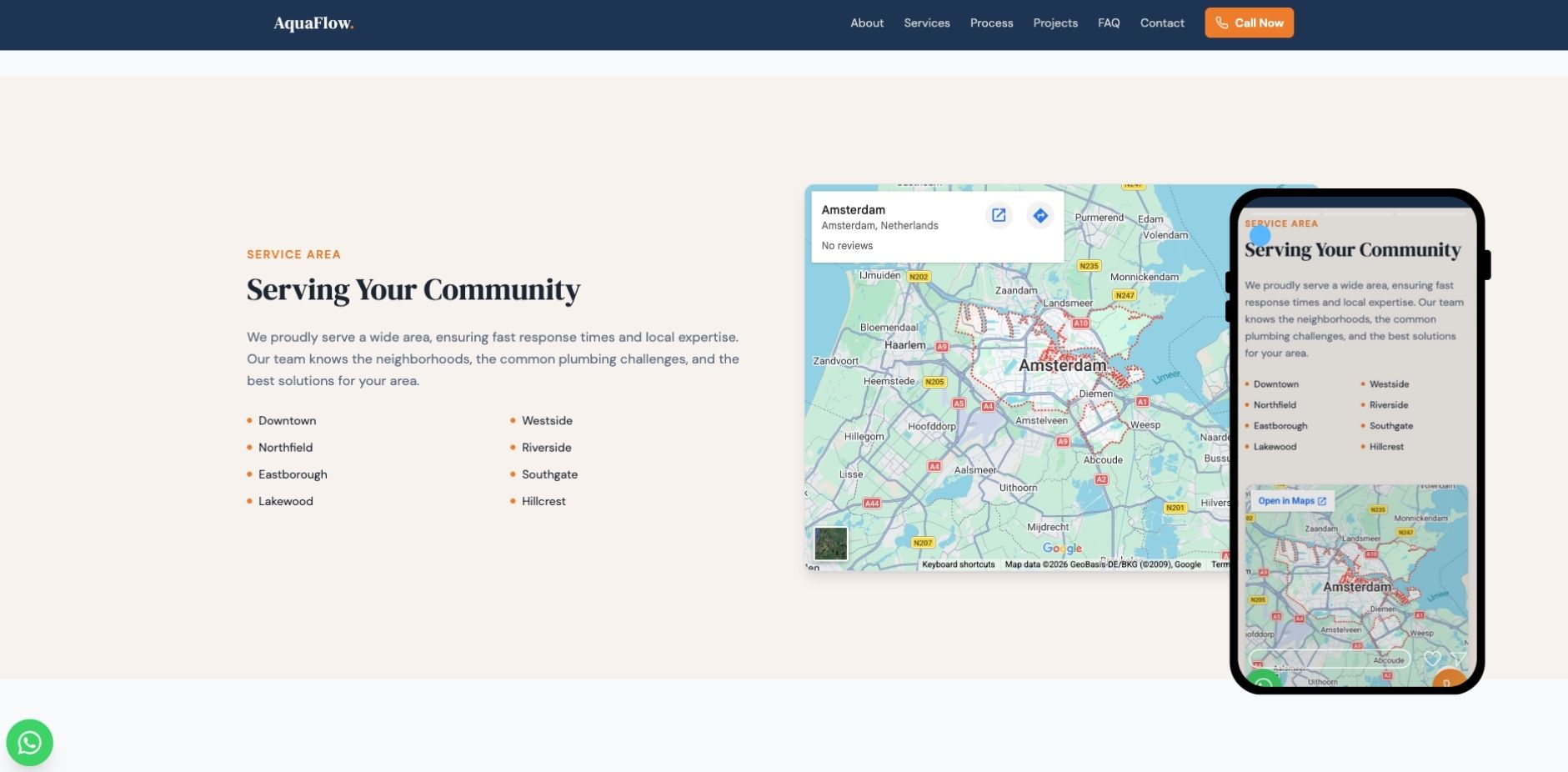Select Riverside in the page area list
The height and width of the screenshot is (772, 1568).
[547, 448]
